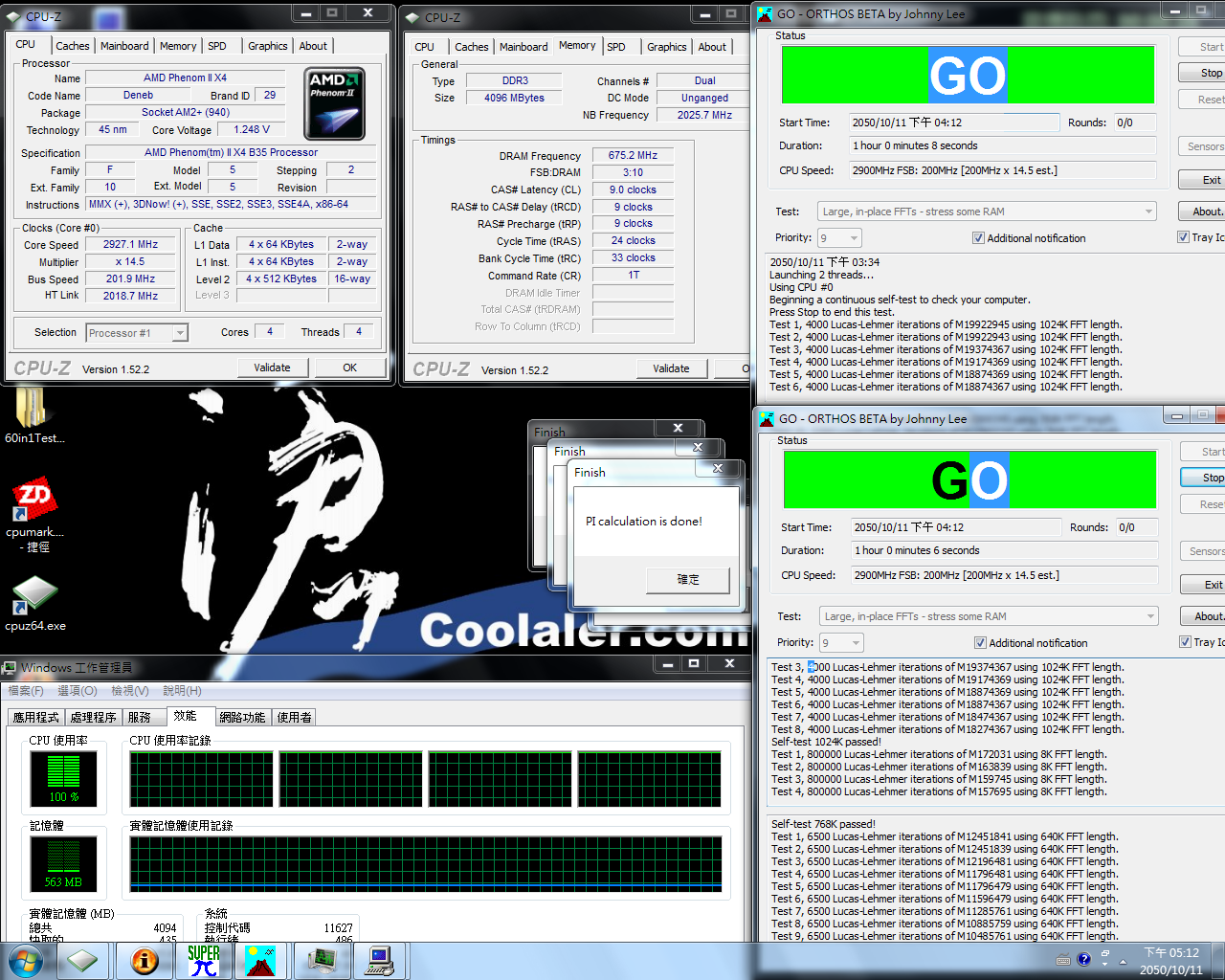Open the volcano picture taskbar icon
Image resolution: width=1225 pixels, height=980 pixels.
pos(260,961)
